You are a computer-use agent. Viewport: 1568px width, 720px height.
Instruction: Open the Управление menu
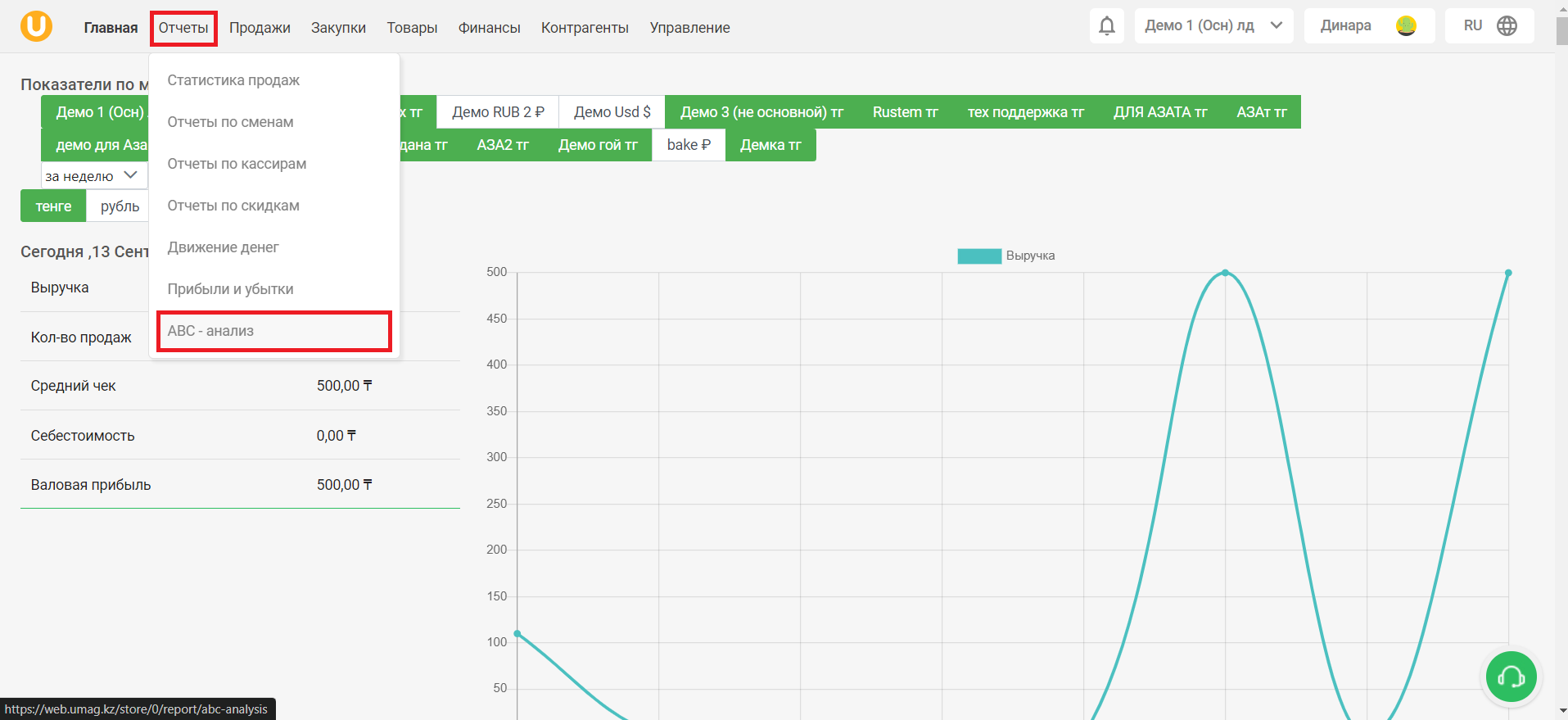pyautogui.click(x=689, y=28)
